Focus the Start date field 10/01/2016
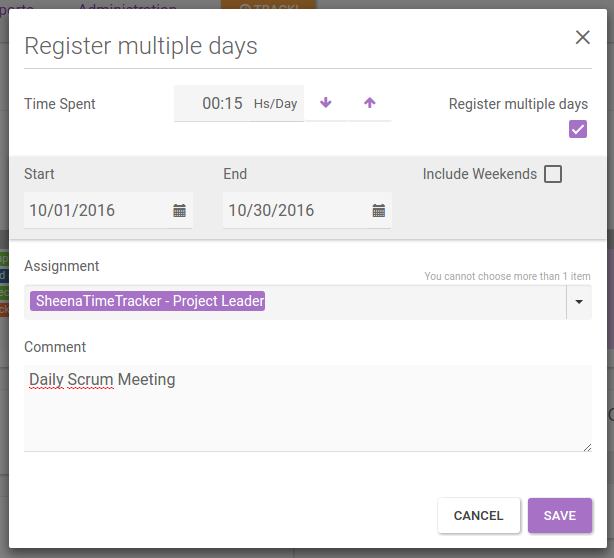The height and width of the screenshot is (558, 614). pyautogui.click(x=96, y=210)
